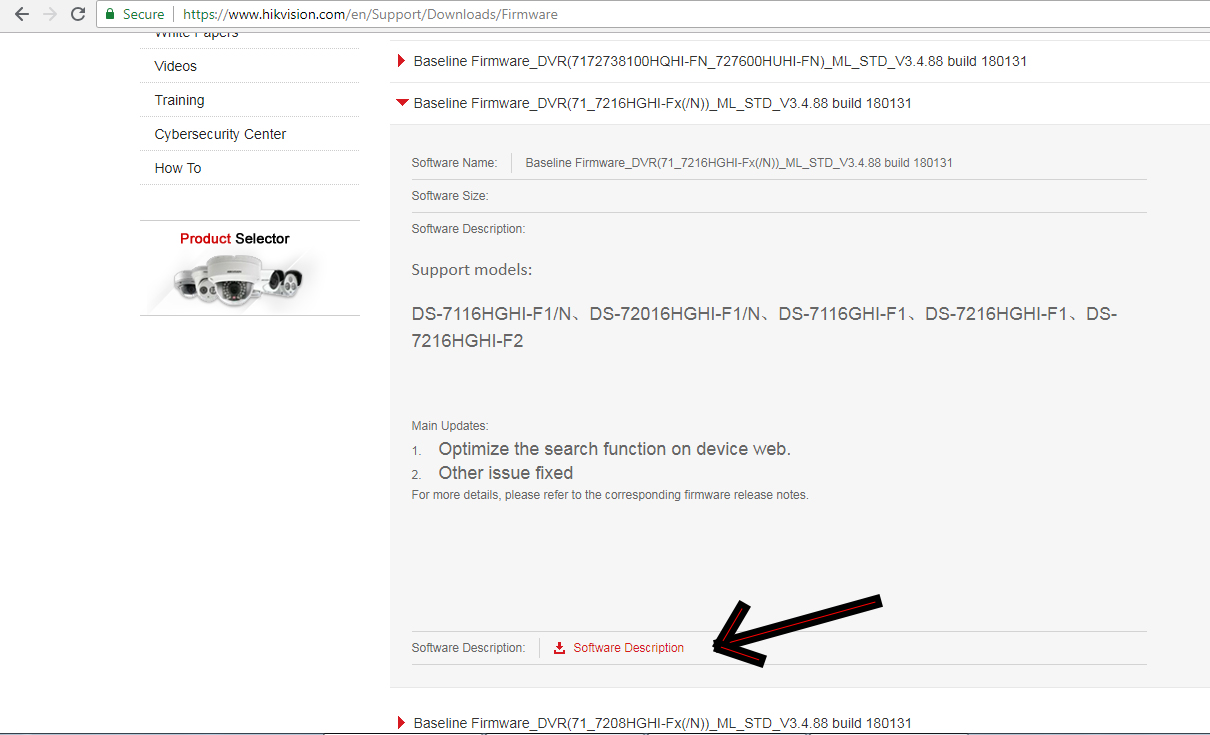Viewport: 1210px width, 735px height.
Task: Click the 'For more details' release notes sentence
Action: (x=610, y=495)
